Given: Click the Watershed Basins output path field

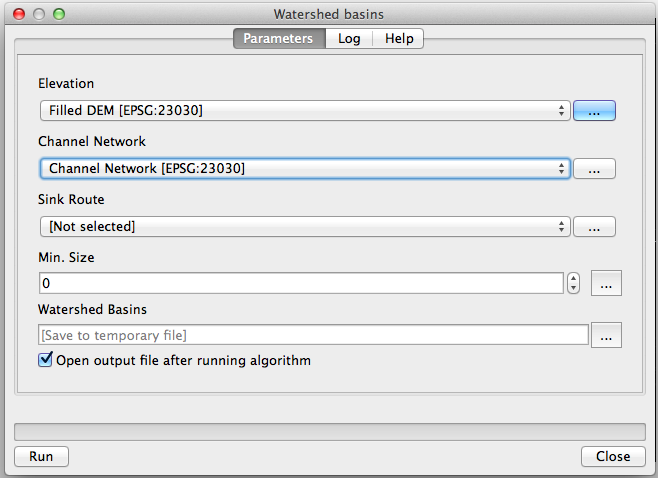Looking at the screenshot, I should [x=313, y=335].
